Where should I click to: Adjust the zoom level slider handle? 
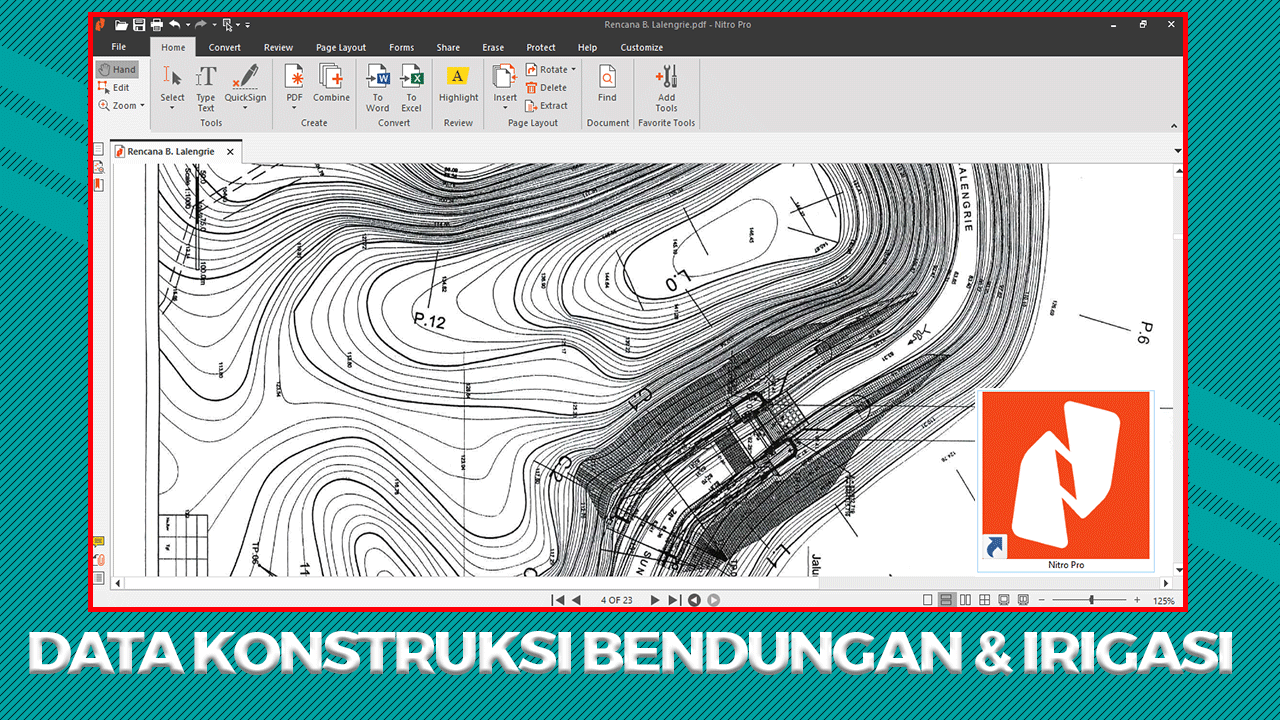[1091, 600]
